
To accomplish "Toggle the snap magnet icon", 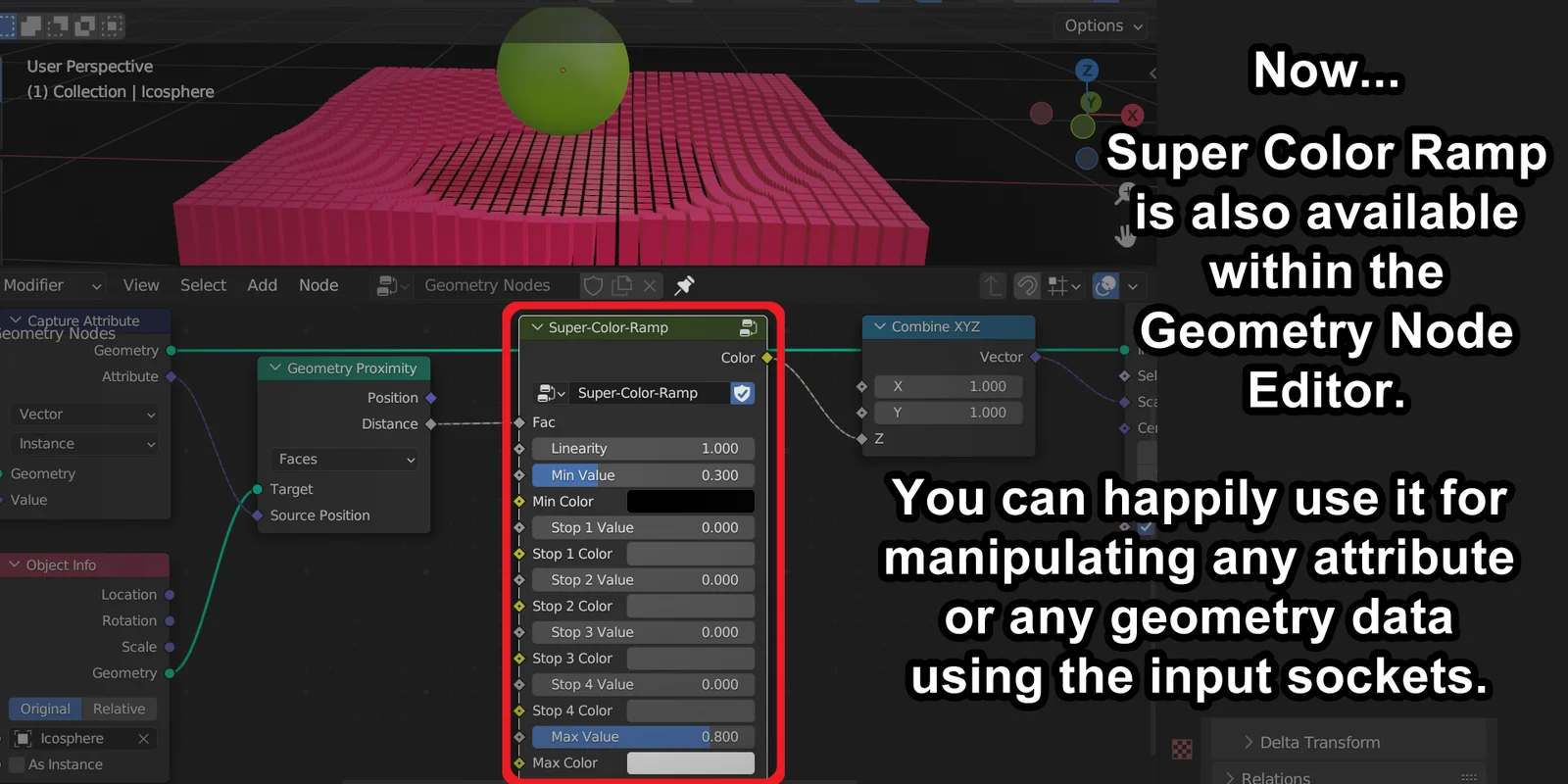I will tap(1026, 285).
